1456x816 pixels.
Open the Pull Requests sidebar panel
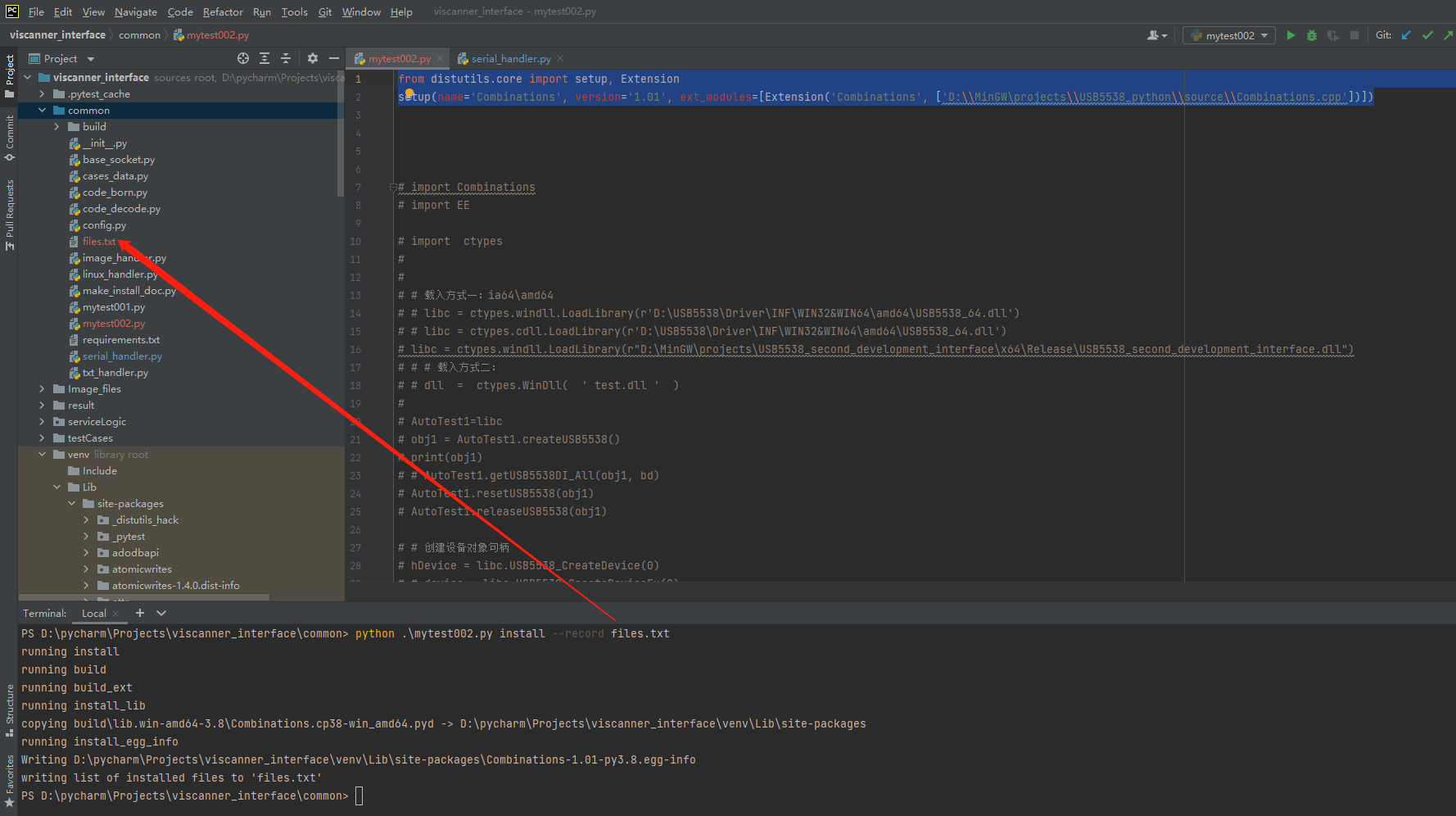pyautogui.click(x=10, y=205)
